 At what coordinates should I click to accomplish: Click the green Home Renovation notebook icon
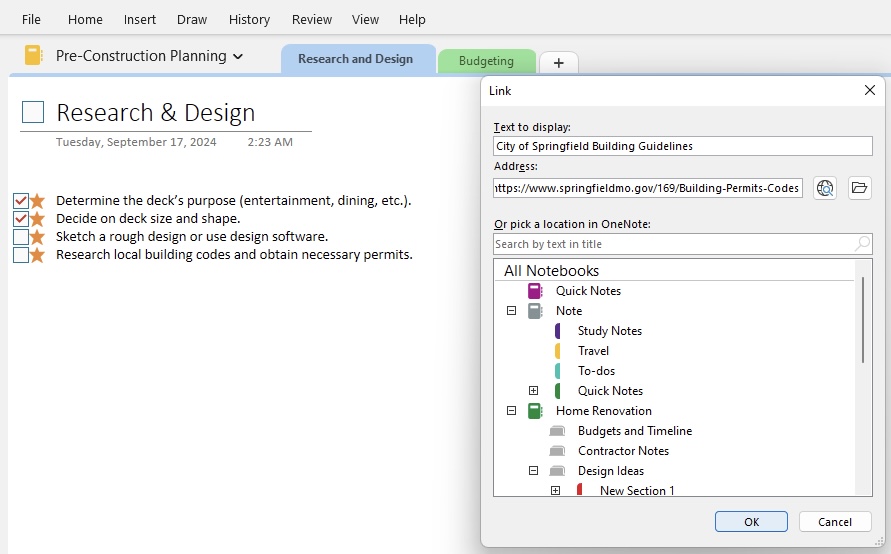[535, 411]
